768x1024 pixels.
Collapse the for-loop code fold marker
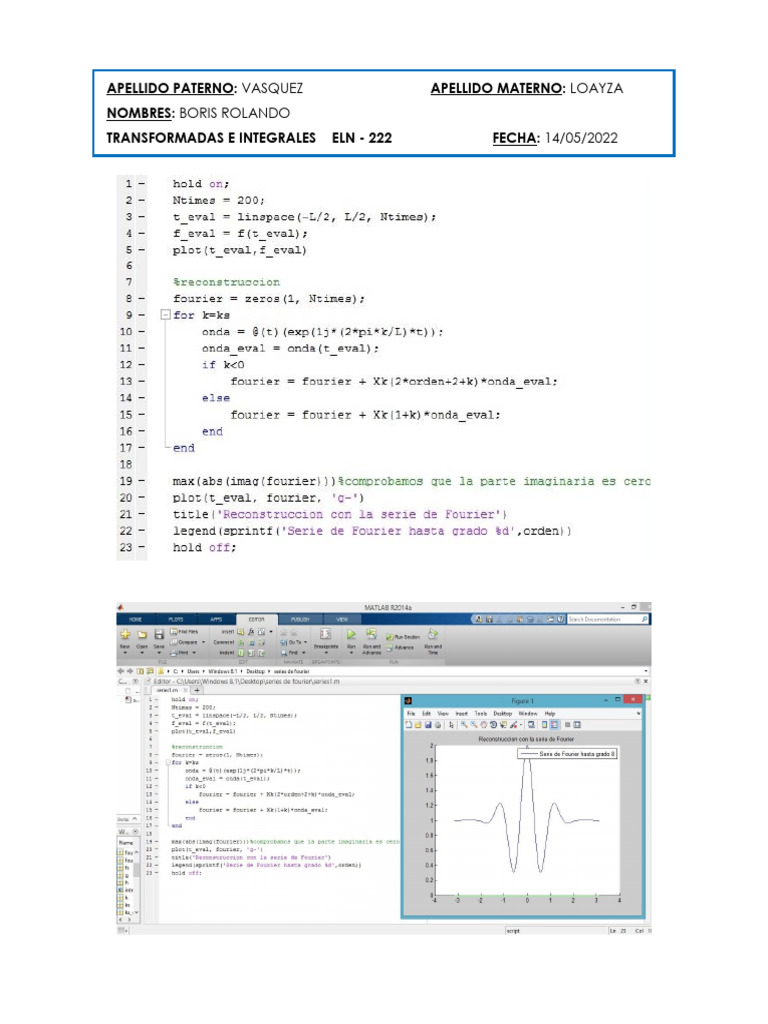168,762
